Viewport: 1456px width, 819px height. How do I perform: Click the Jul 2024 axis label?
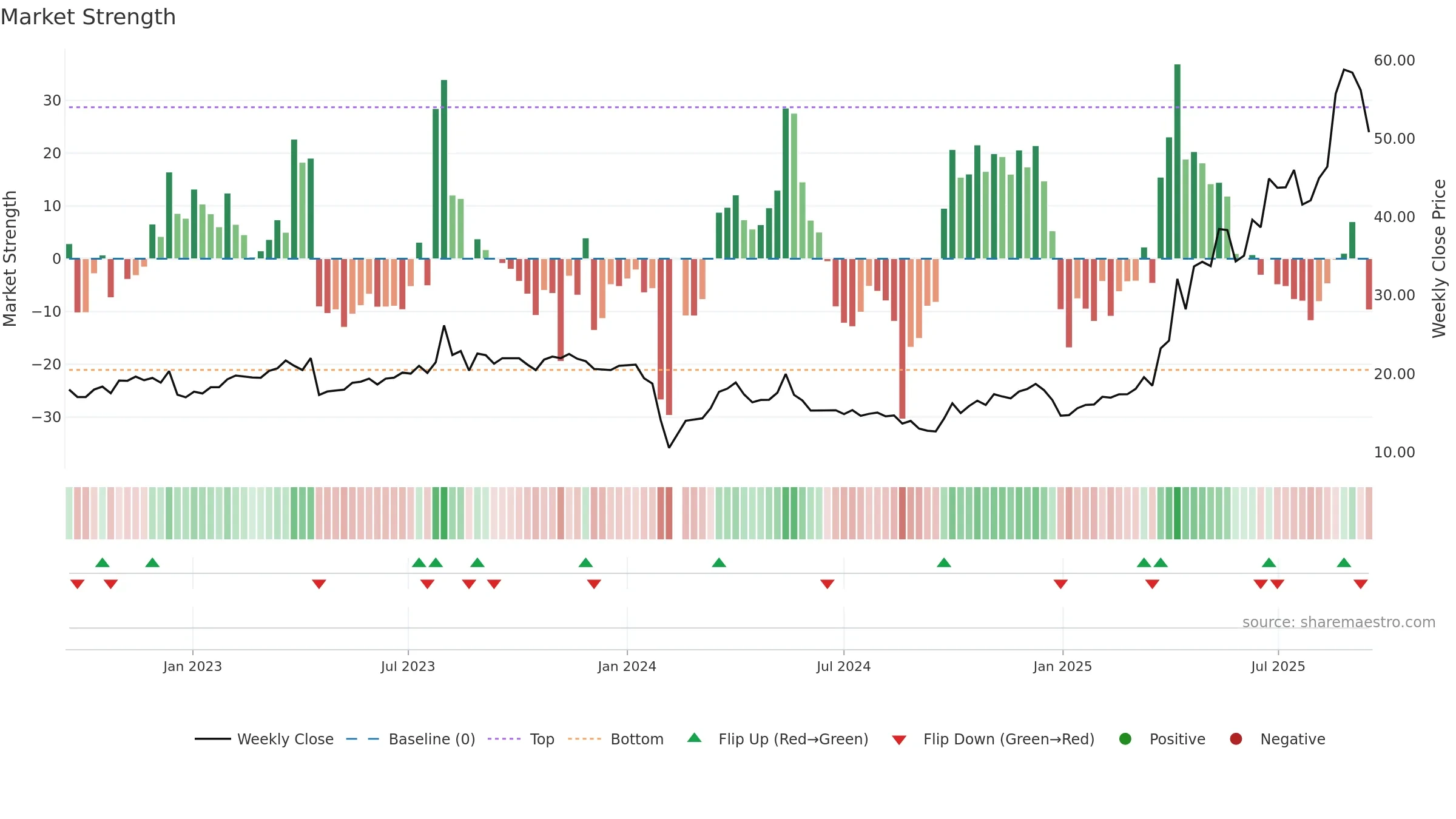click(843, 667)
